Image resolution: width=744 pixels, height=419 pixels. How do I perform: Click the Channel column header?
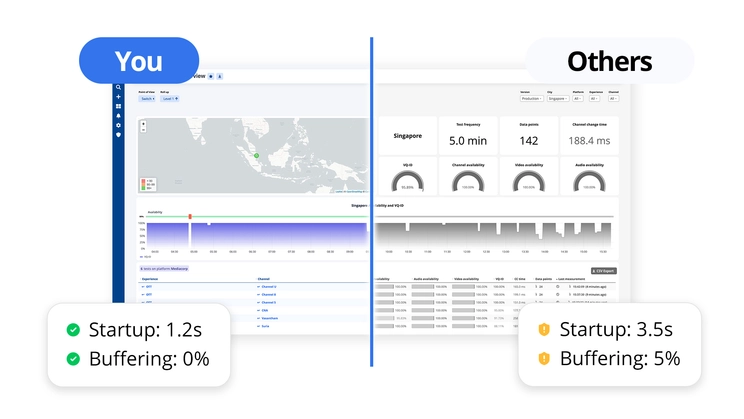[264, 279]
